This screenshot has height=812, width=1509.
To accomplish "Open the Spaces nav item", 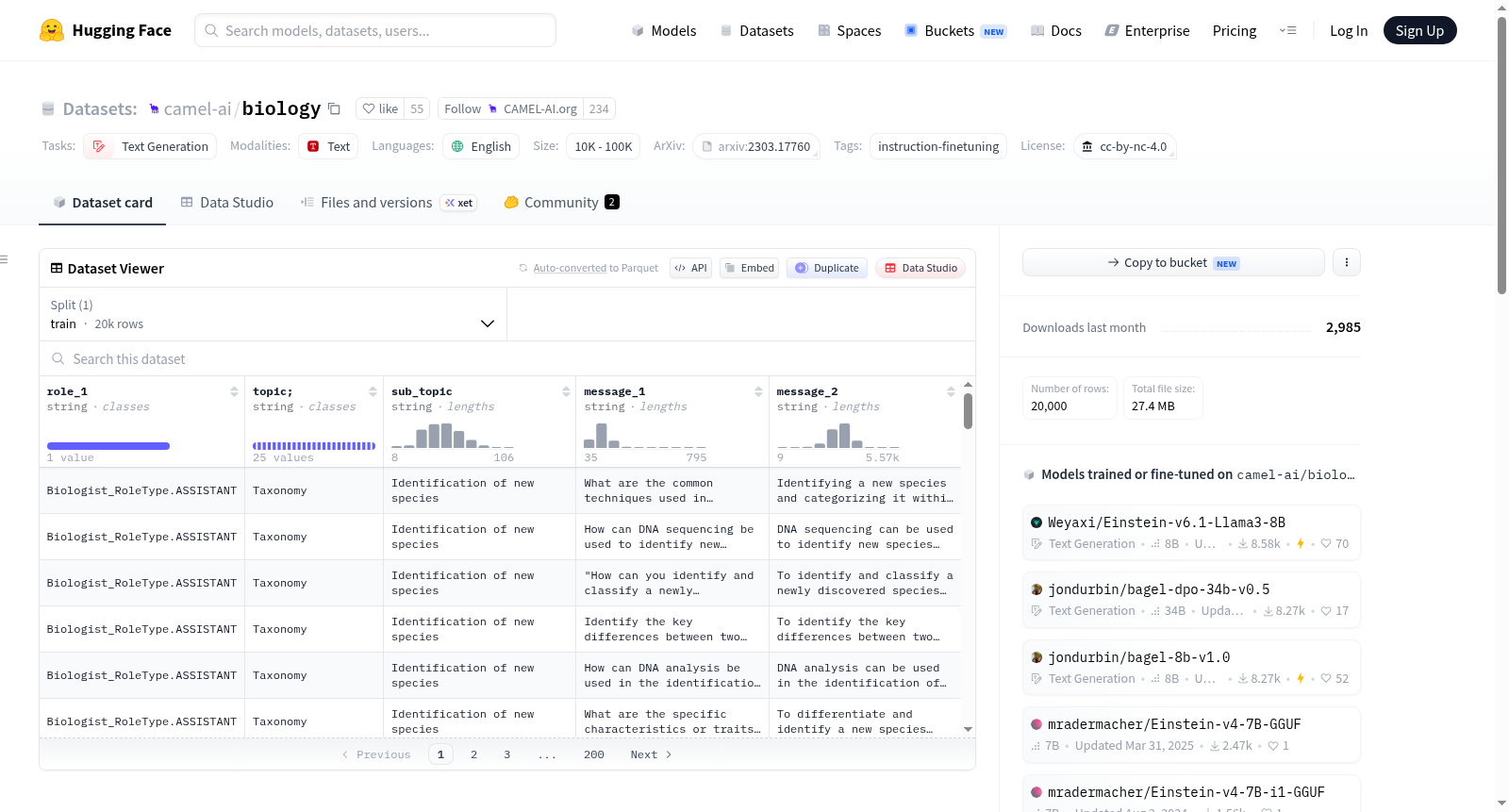I will [850, 30].
